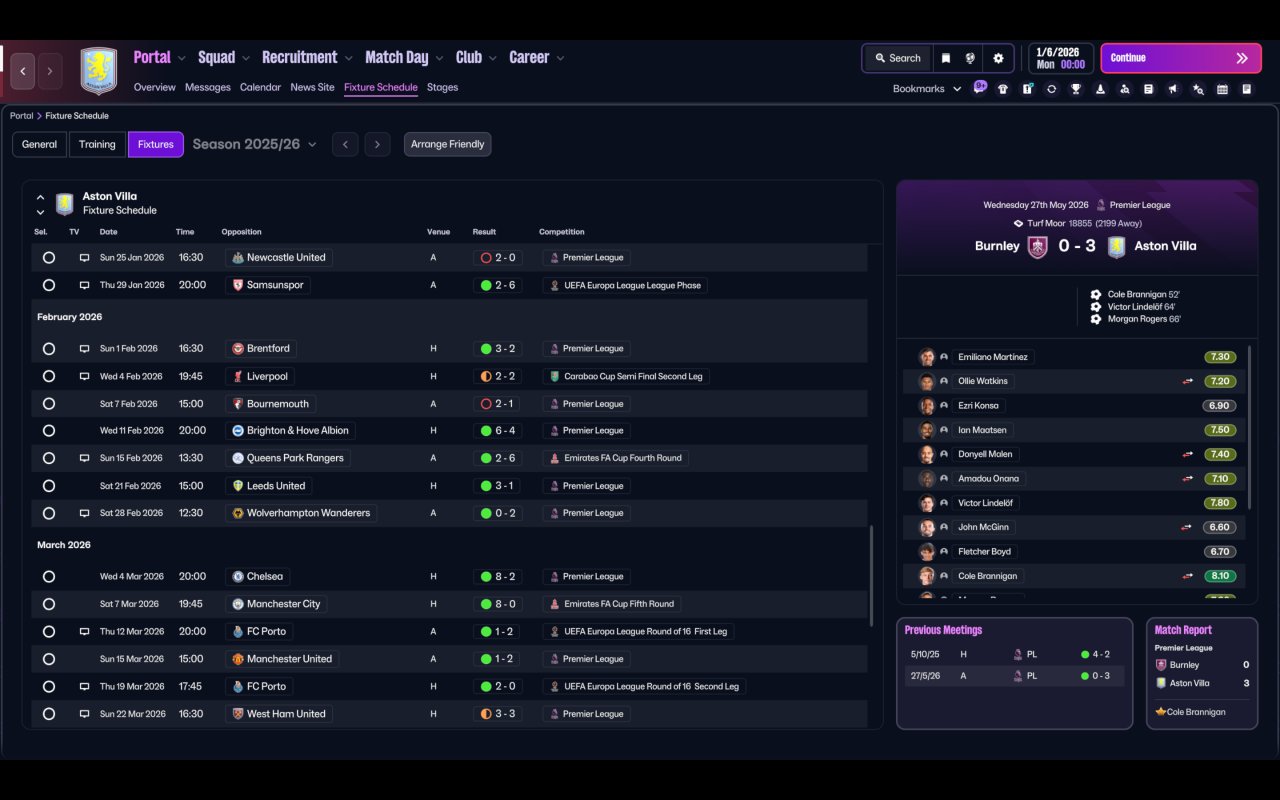
Task: Expand the Match Day menu chevron
Action: tap(439, 58)
